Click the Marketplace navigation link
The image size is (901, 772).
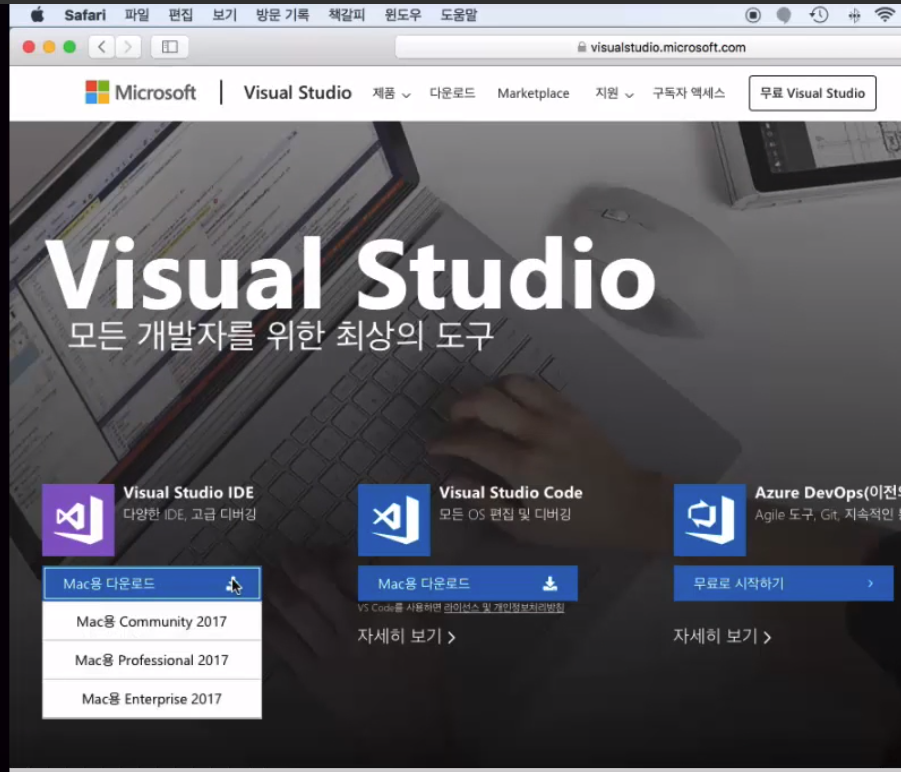tap(533, 93)
